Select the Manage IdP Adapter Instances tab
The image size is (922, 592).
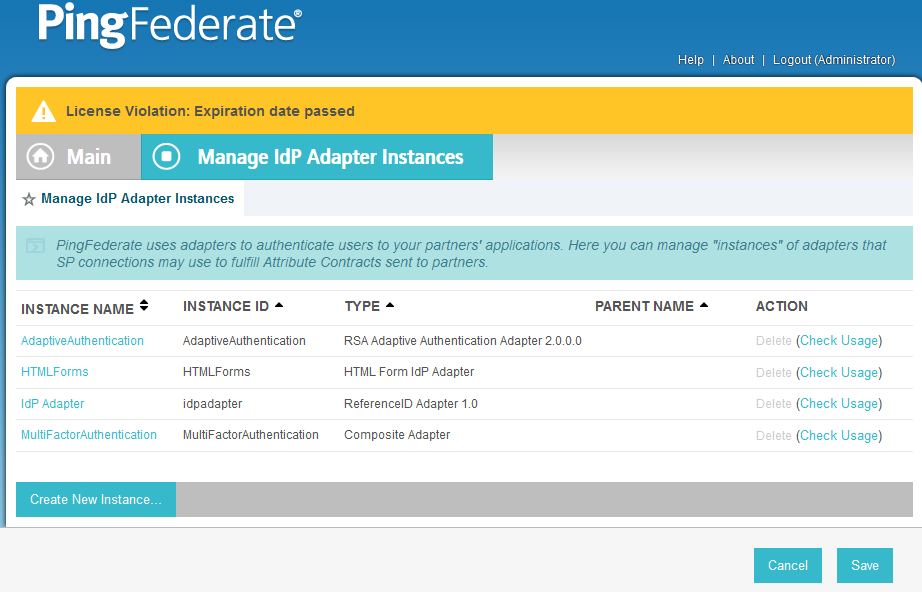pos(317,157)
